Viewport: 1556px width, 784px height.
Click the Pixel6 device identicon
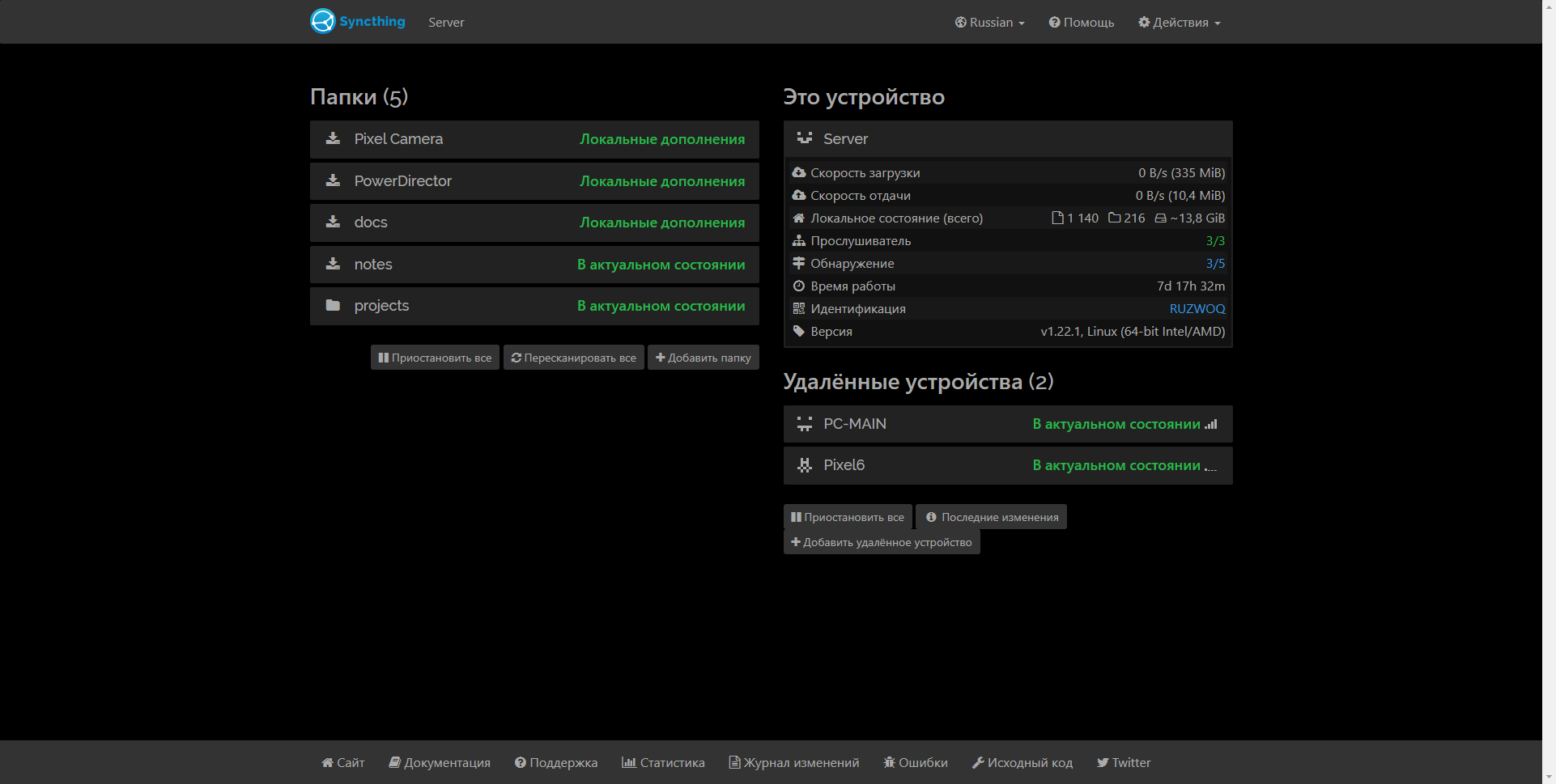[x=804, y=465]
